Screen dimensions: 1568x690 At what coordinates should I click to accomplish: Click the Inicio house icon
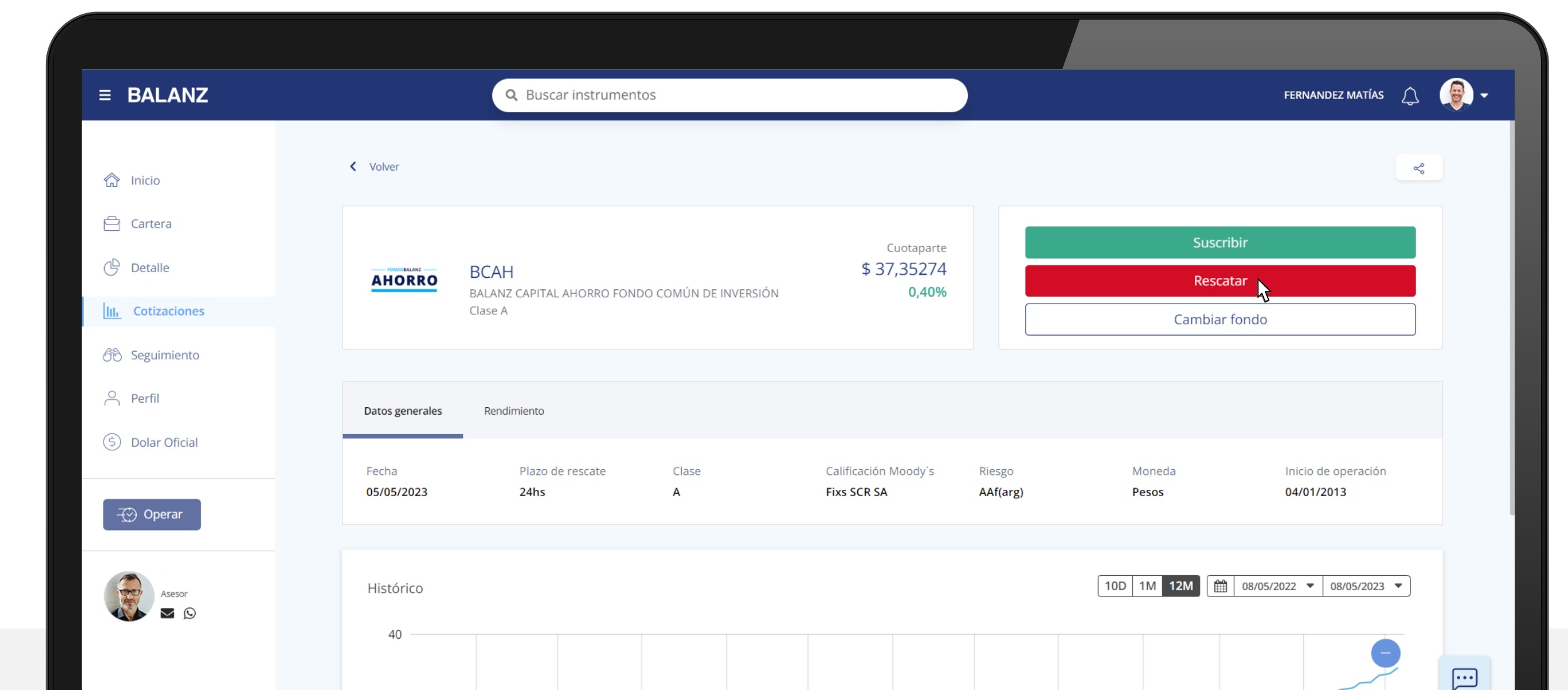(112, 180)
